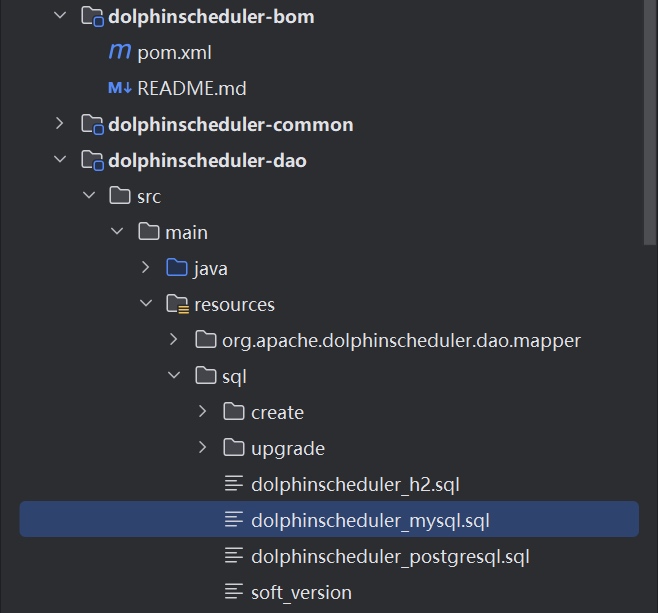The height and width of the screenshot is (613, 658).
Task: Select dolphinscheduler_mysql.sql in the tree
Action: click(x=370, y=520)
